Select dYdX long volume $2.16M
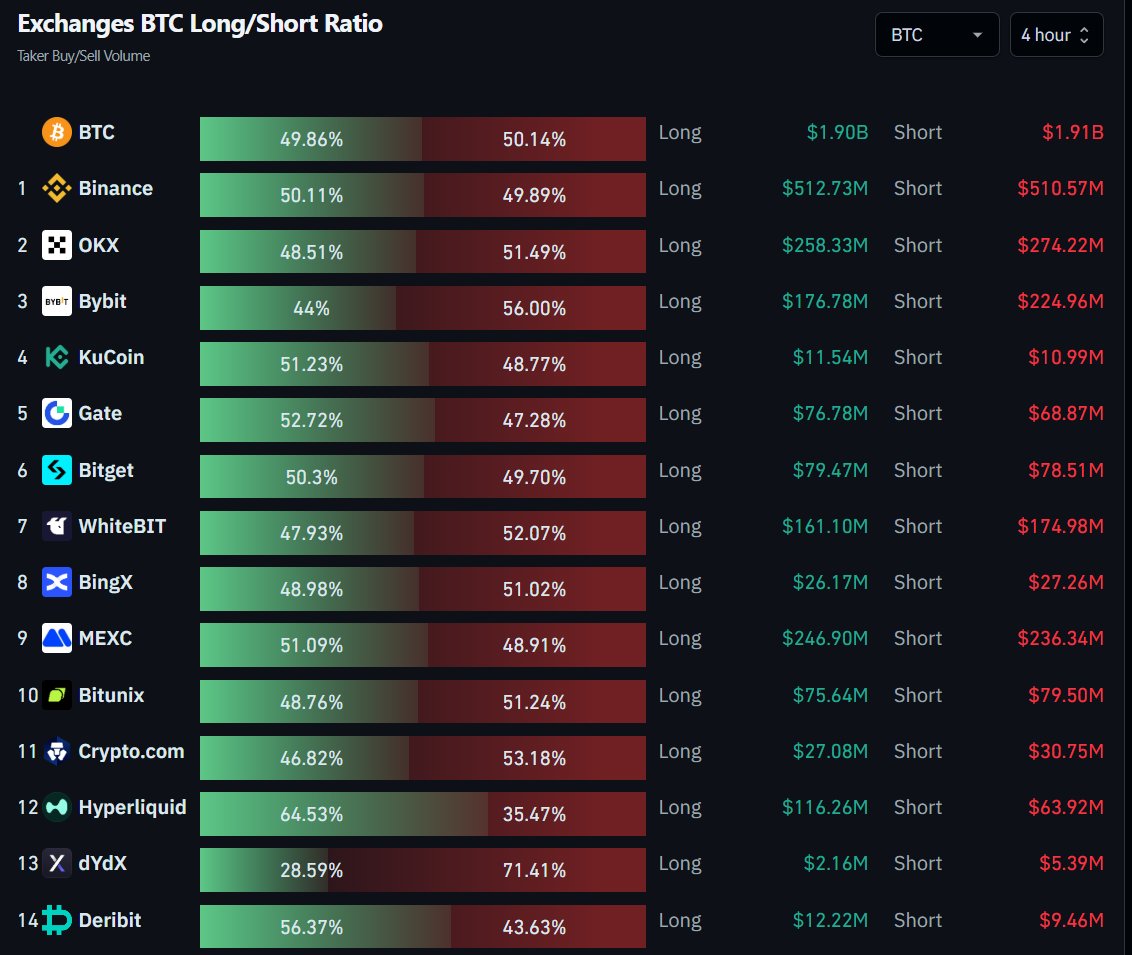Viewport: 1132px width, 955px height. 835,864
